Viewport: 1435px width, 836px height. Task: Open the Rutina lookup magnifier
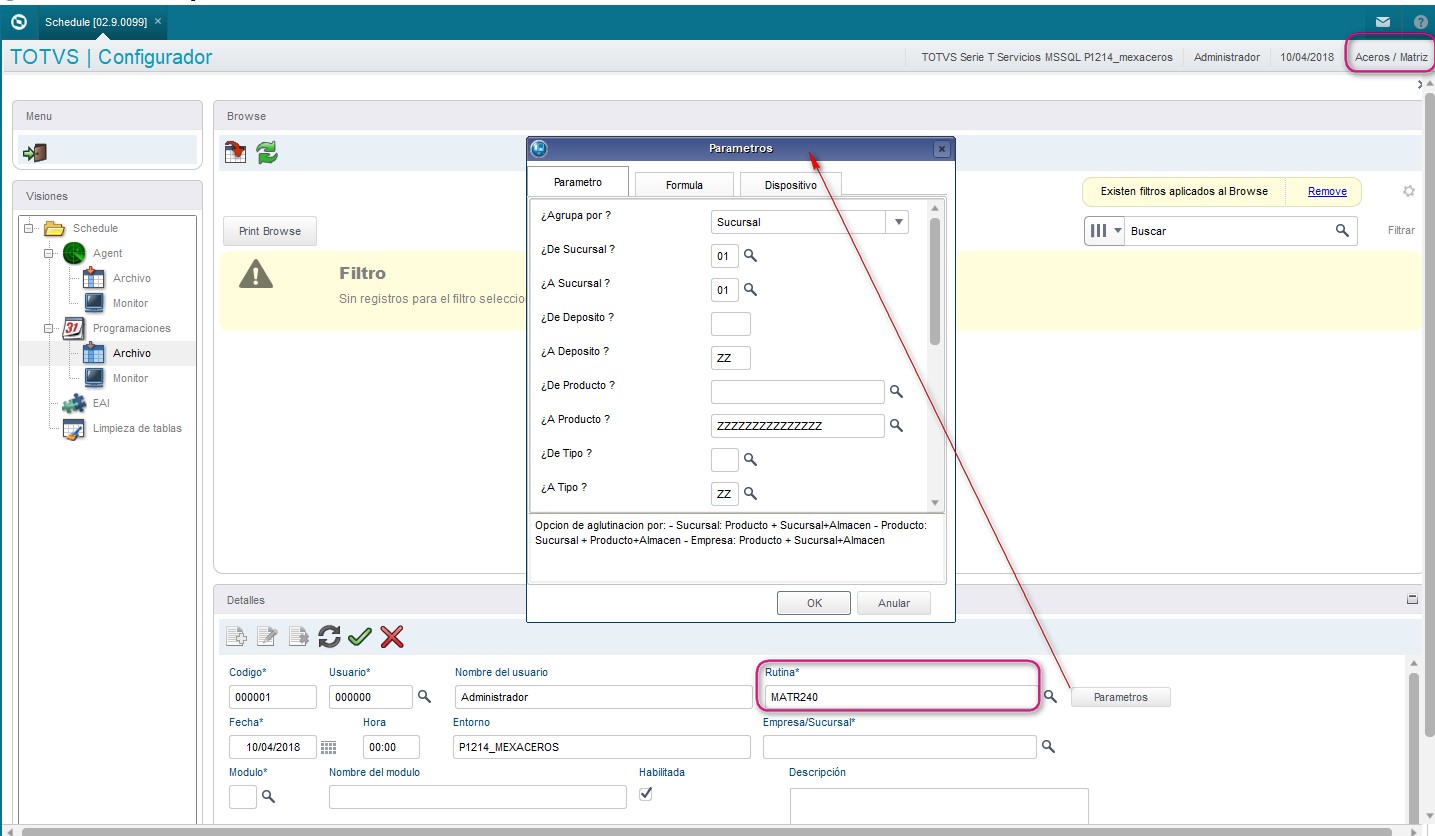[x=1050, y=696]
